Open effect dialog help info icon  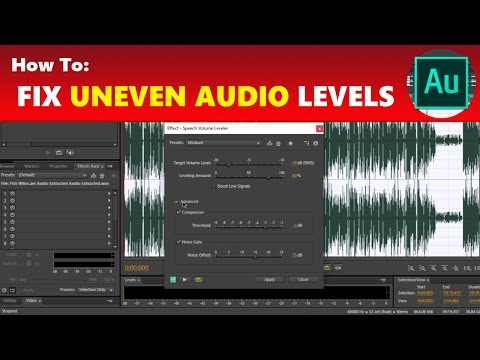(x=316, y=143)
